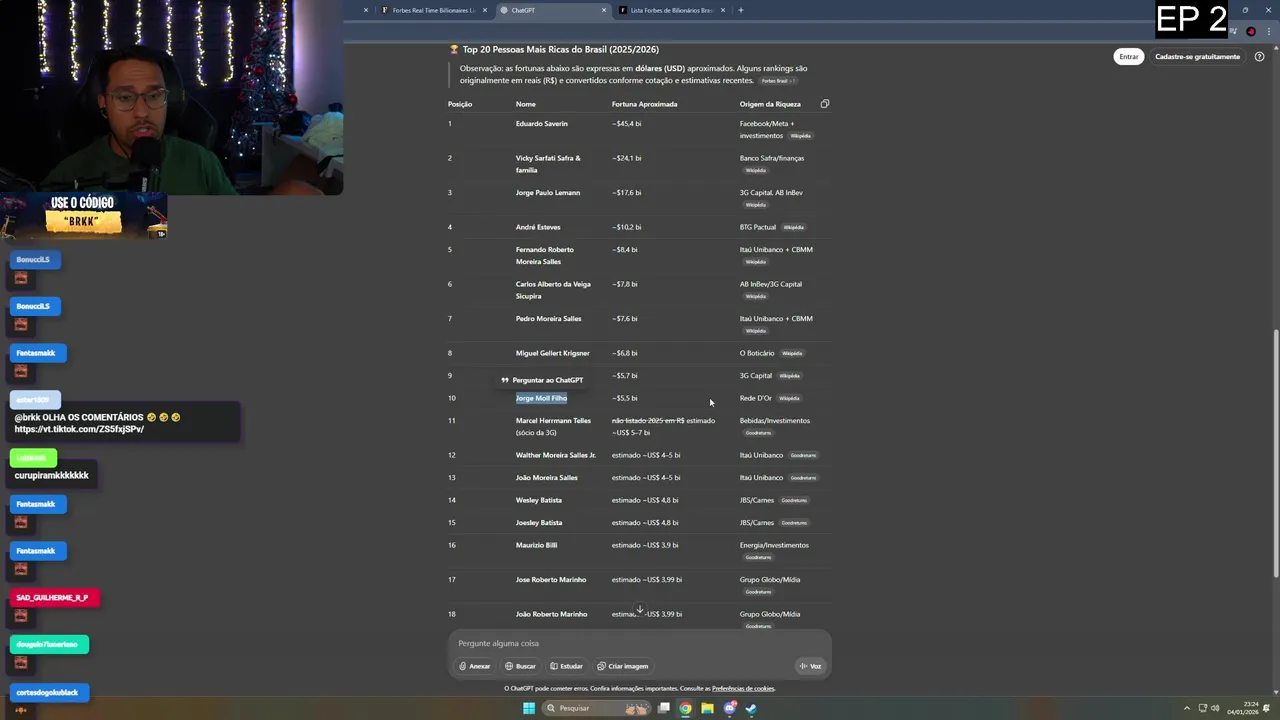Click the Origem da Riqueza column header
The height and width of the screenshot is (720, 1280).
point(770,104)
